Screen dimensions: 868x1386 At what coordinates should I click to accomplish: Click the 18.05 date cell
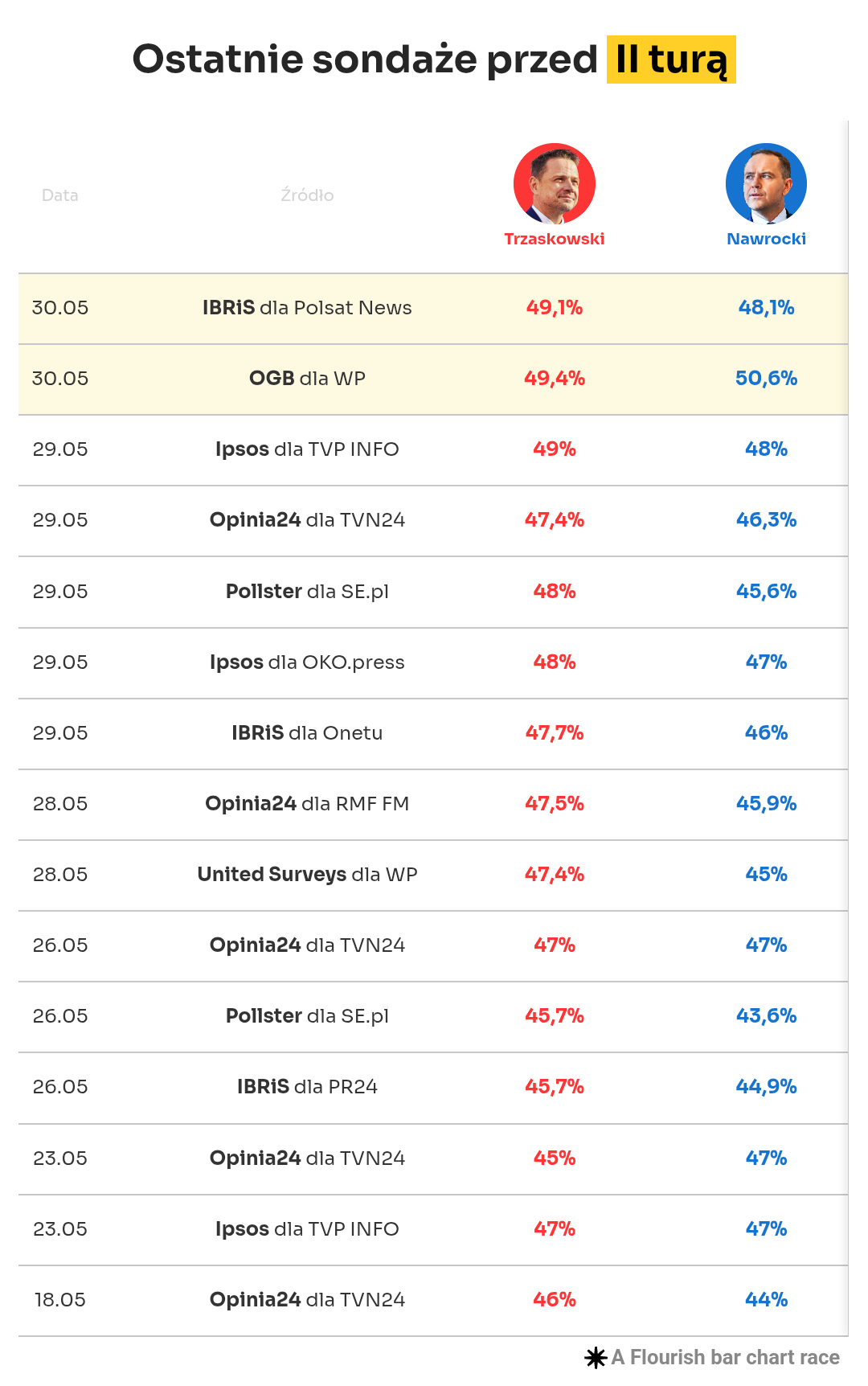[60, 1300]
